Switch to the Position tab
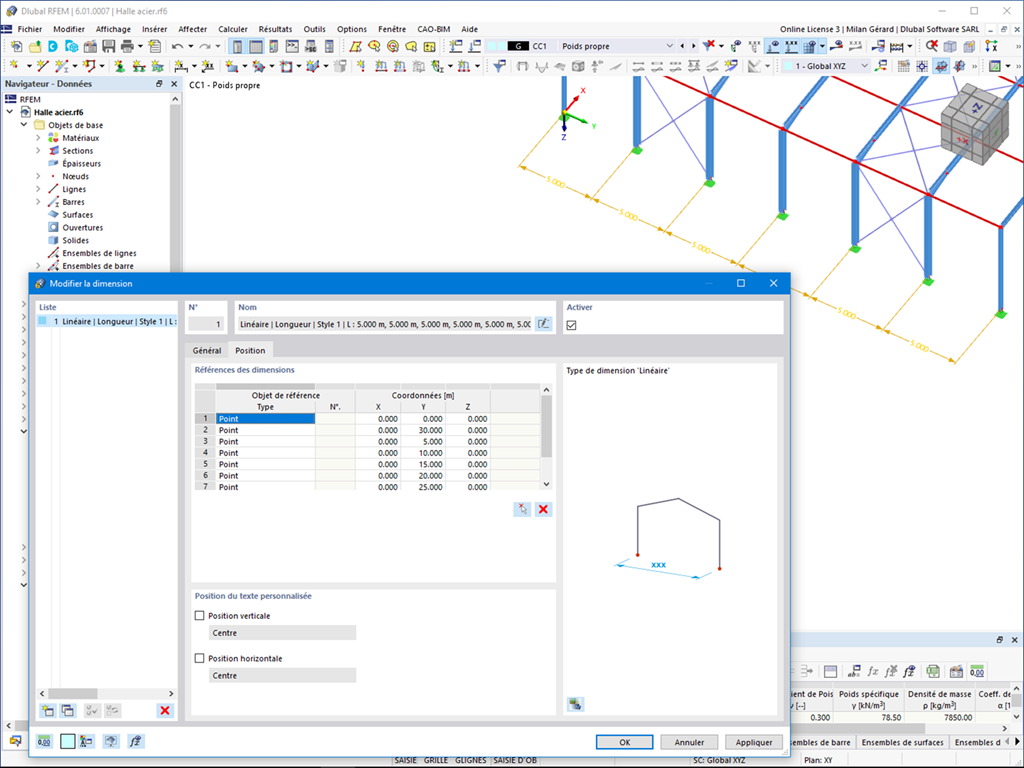Image resolution: width=1024 pixels, height=768 pixels. pos(250,351)
